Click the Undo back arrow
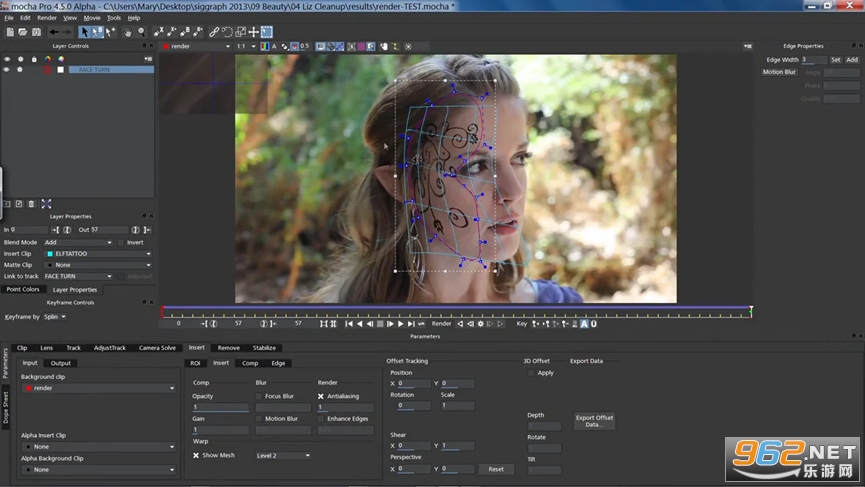This screenshot has height=487, width=865. [x=54, y=32]
